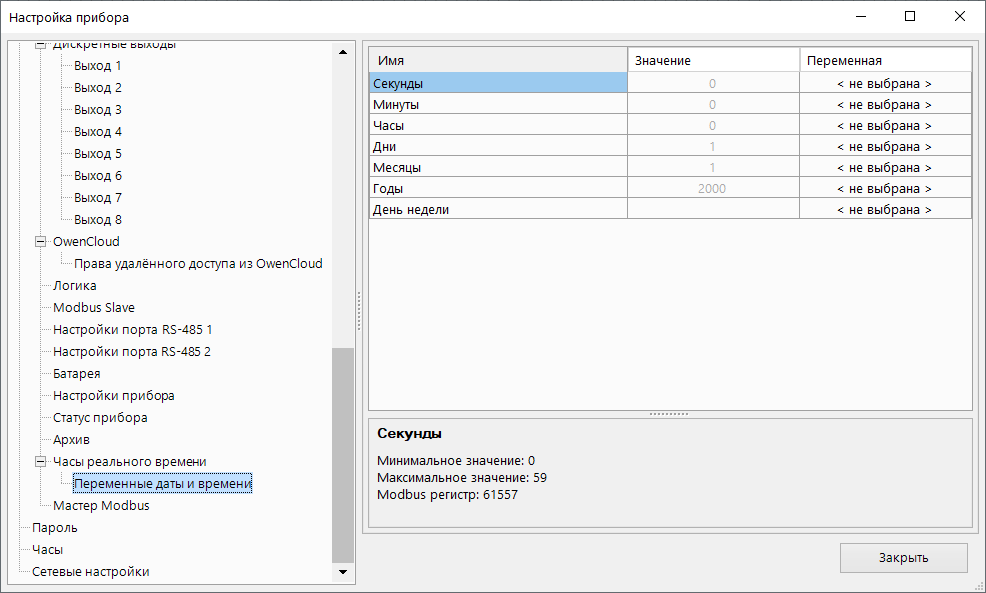Viewport: 986px width, 593px height.
Task: Open Мастер Modbus item
Action: [x=100, y=506]
